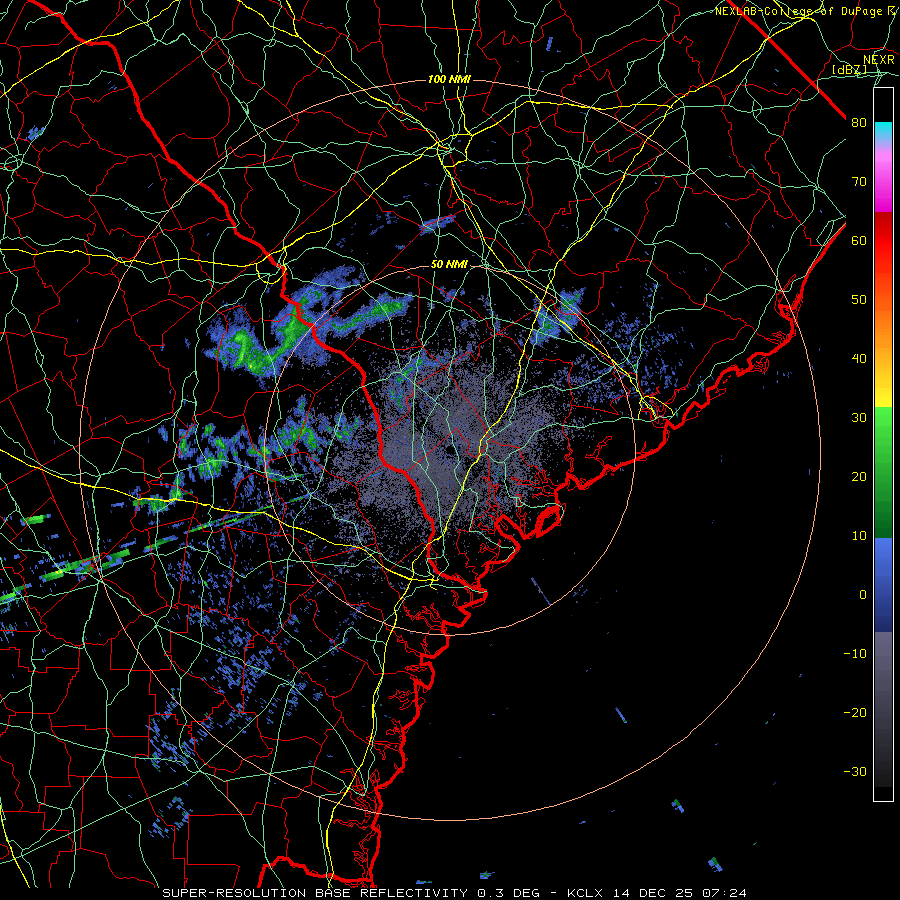Click the '10' value on the color scale
Image resolution: width=900 pixels, height=900 pixels.
coord(859,536)
